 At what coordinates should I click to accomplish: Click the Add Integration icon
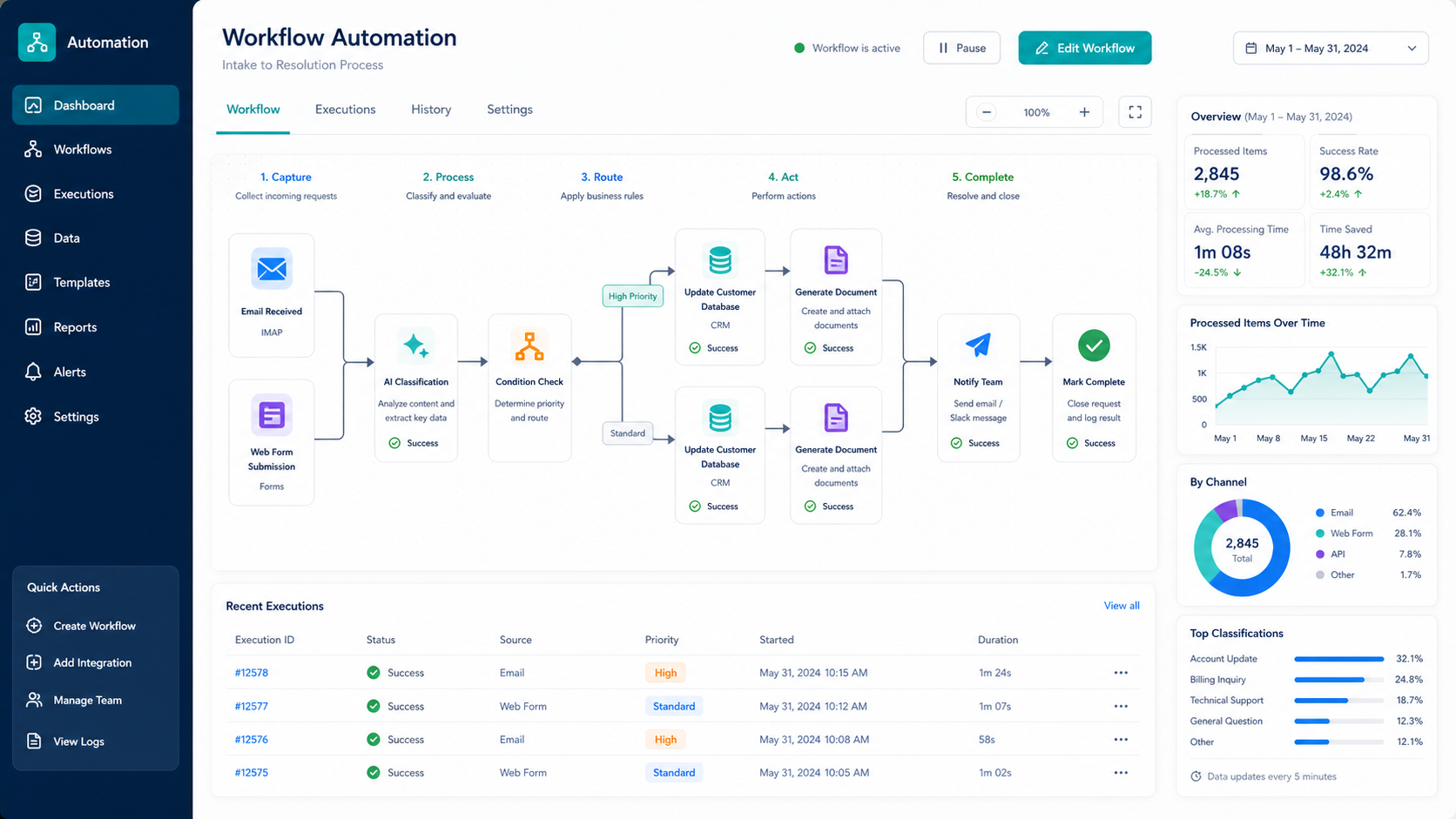[34, 662]
